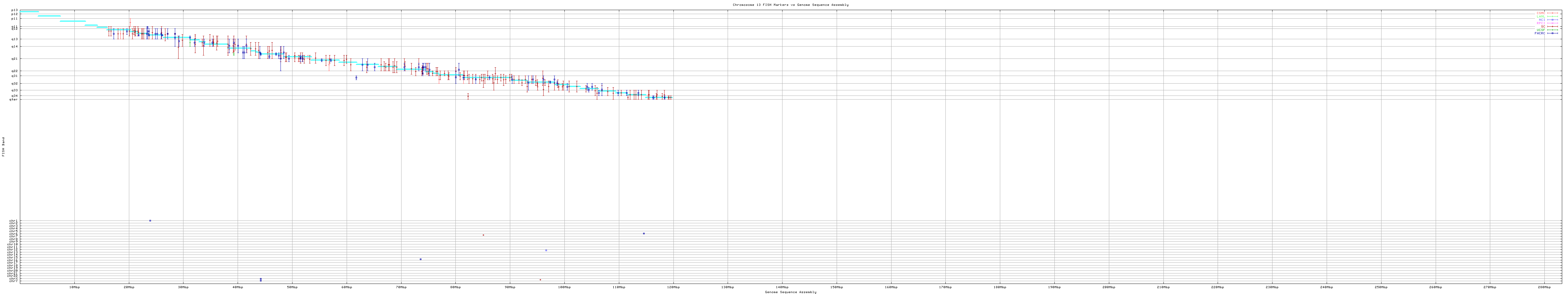Click the LANL legend line sample
Screen dimensions: 1568x294
(x=1552, y=17)
